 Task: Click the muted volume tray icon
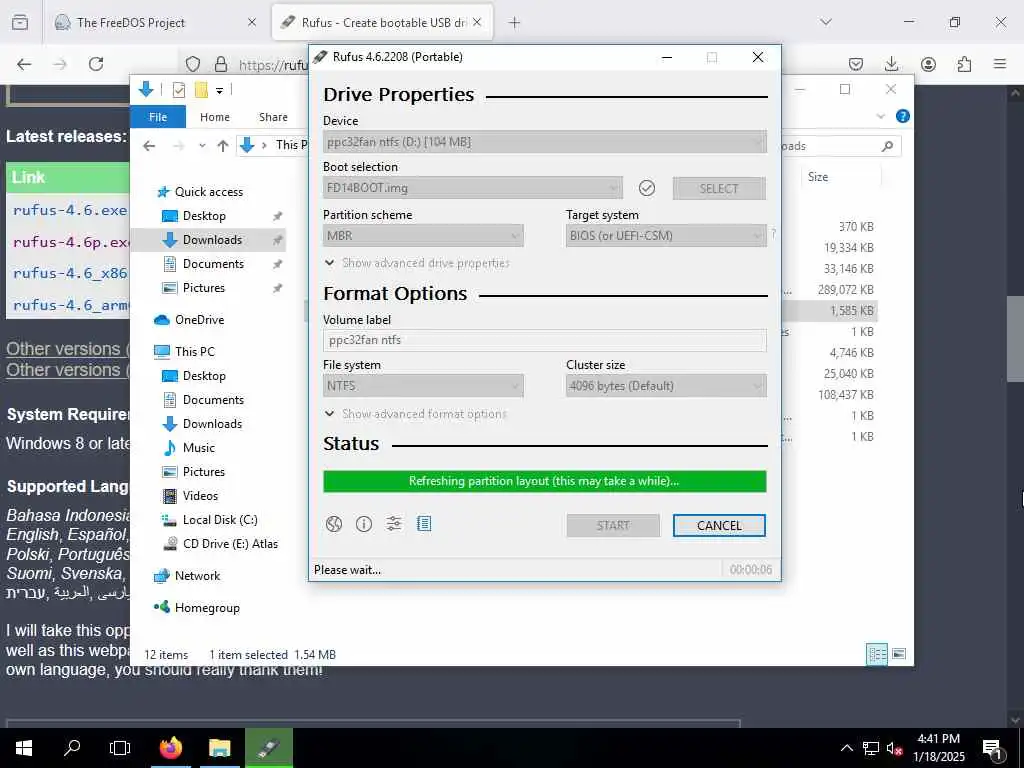click(894, 748)
